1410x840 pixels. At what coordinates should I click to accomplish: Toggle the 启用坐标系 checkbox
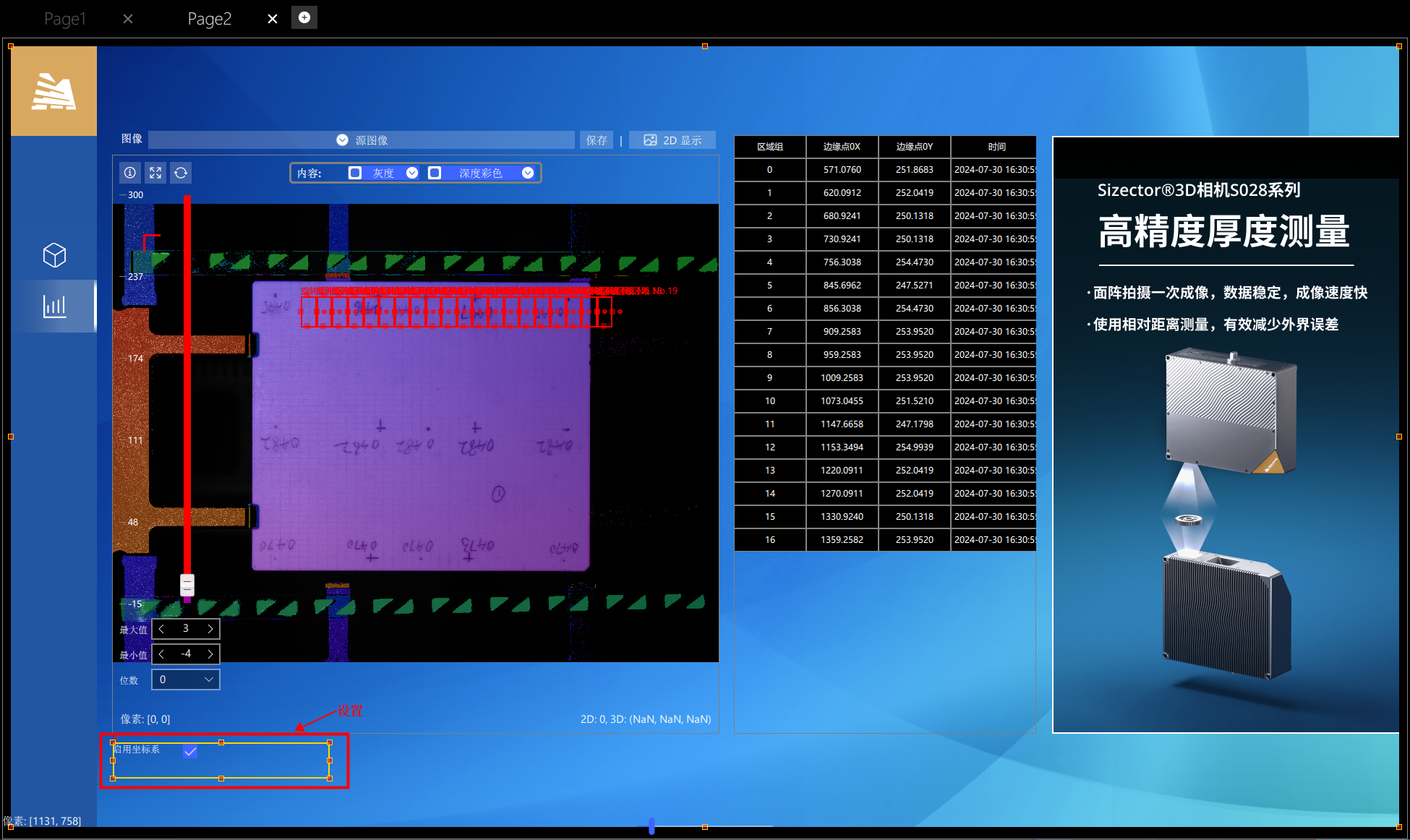coord(190,752)
